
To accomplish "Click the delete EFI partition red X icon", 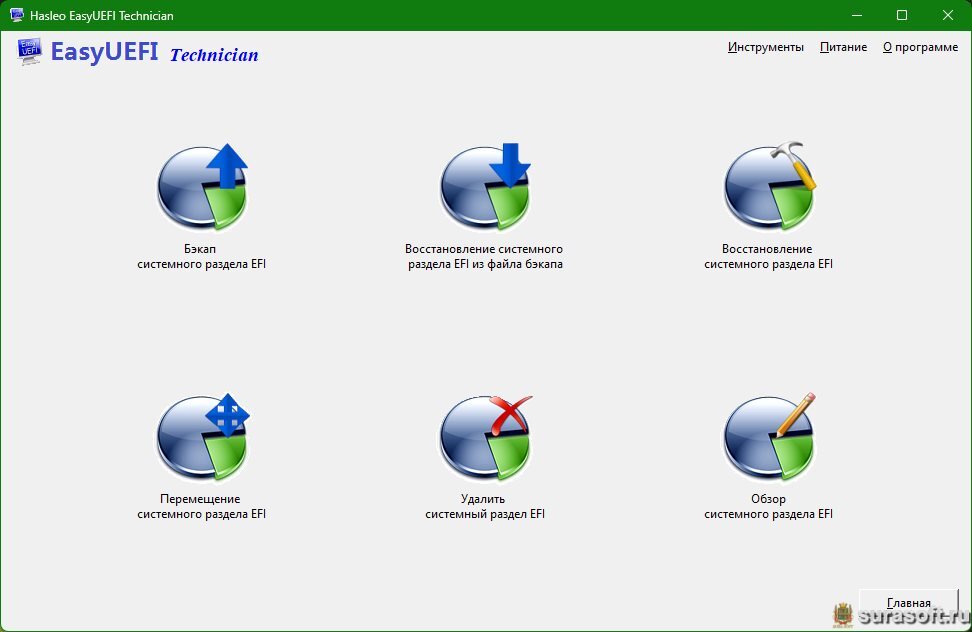I will pyautogui.click(x=485, y=437).
